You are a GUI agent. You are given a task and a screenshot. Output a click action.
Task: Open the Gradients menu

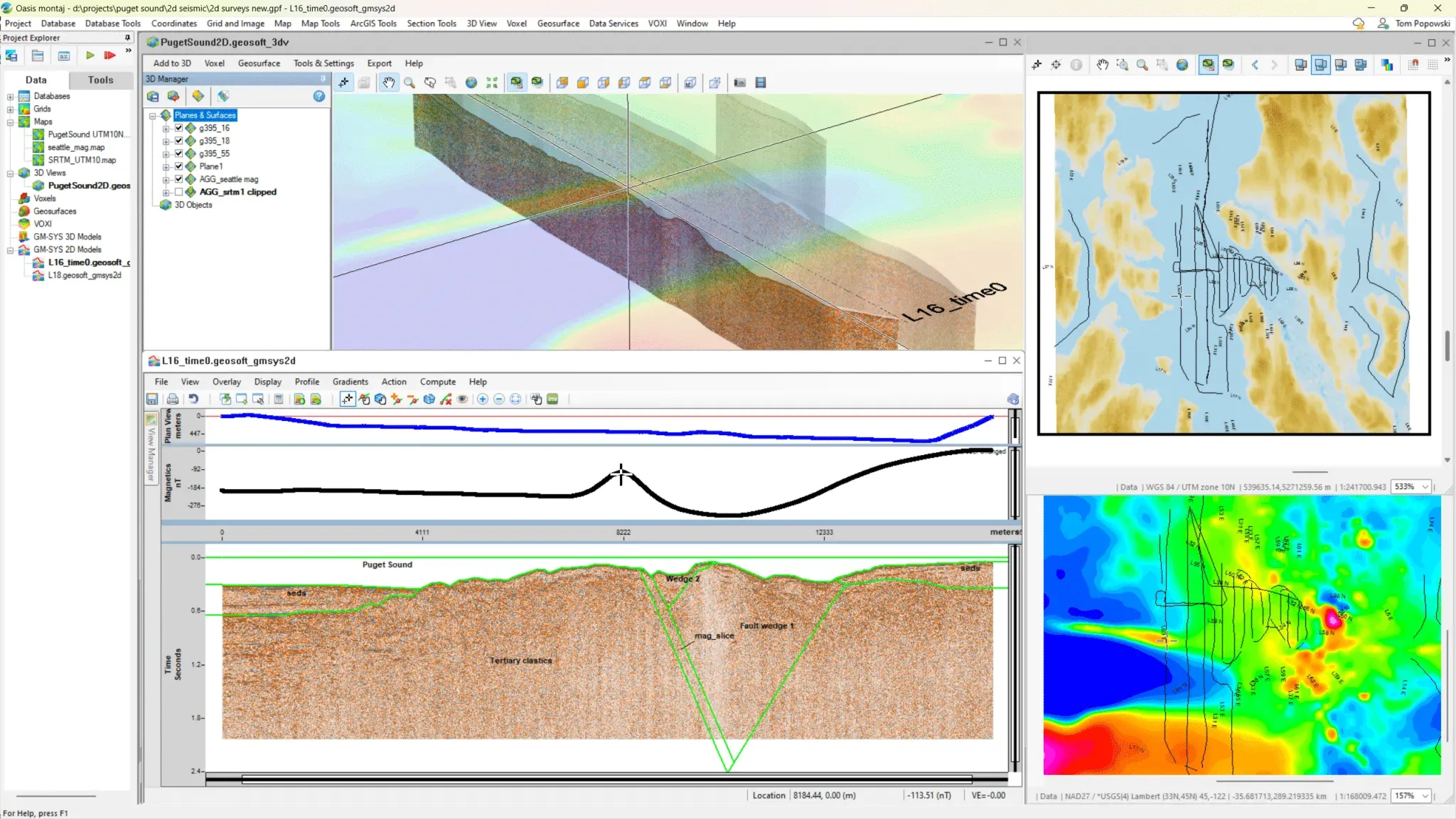[x=350, y=382]
